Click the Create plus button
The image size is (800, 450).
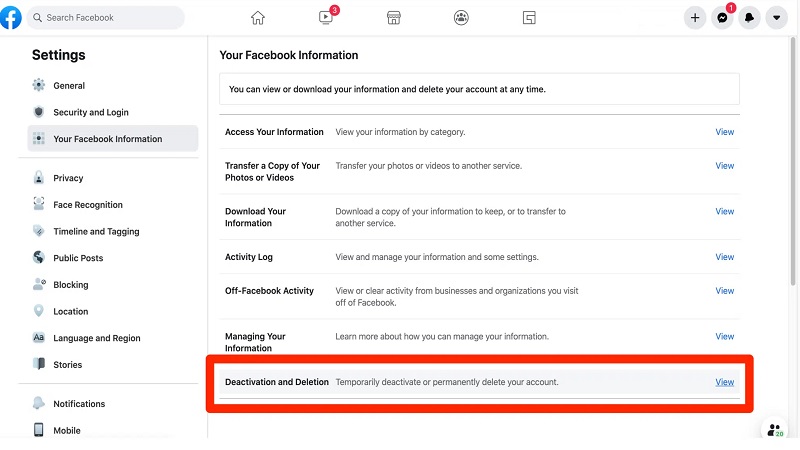click(695, 18)
